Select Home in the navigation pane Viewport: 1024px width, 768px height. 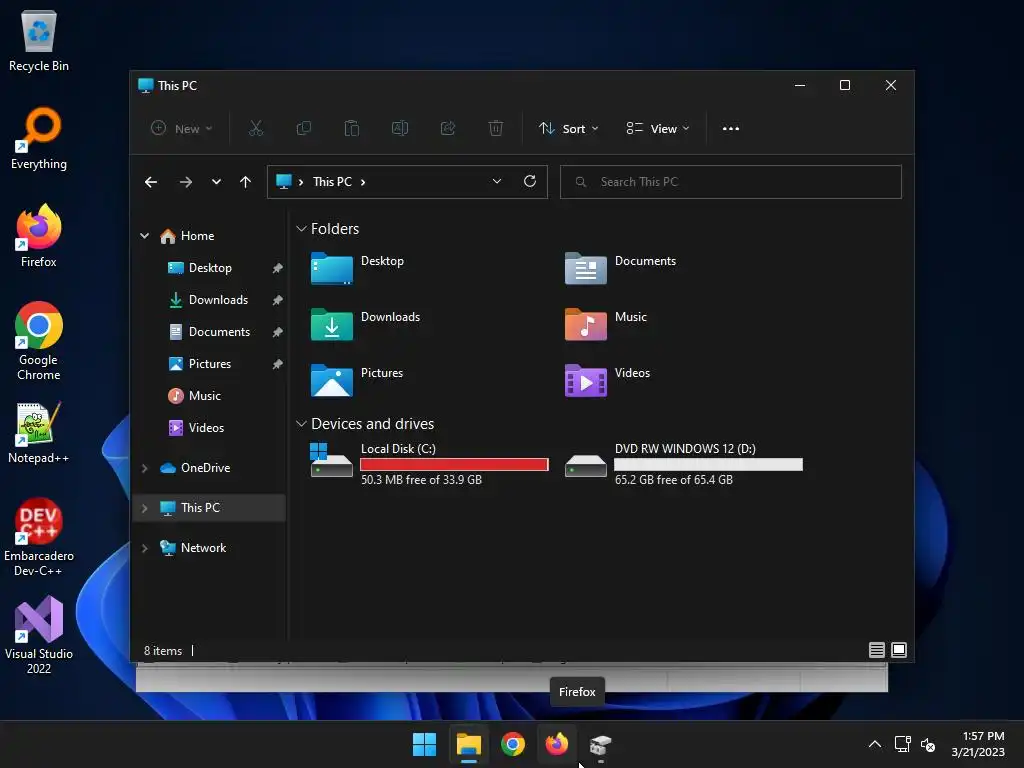(197, 236)
